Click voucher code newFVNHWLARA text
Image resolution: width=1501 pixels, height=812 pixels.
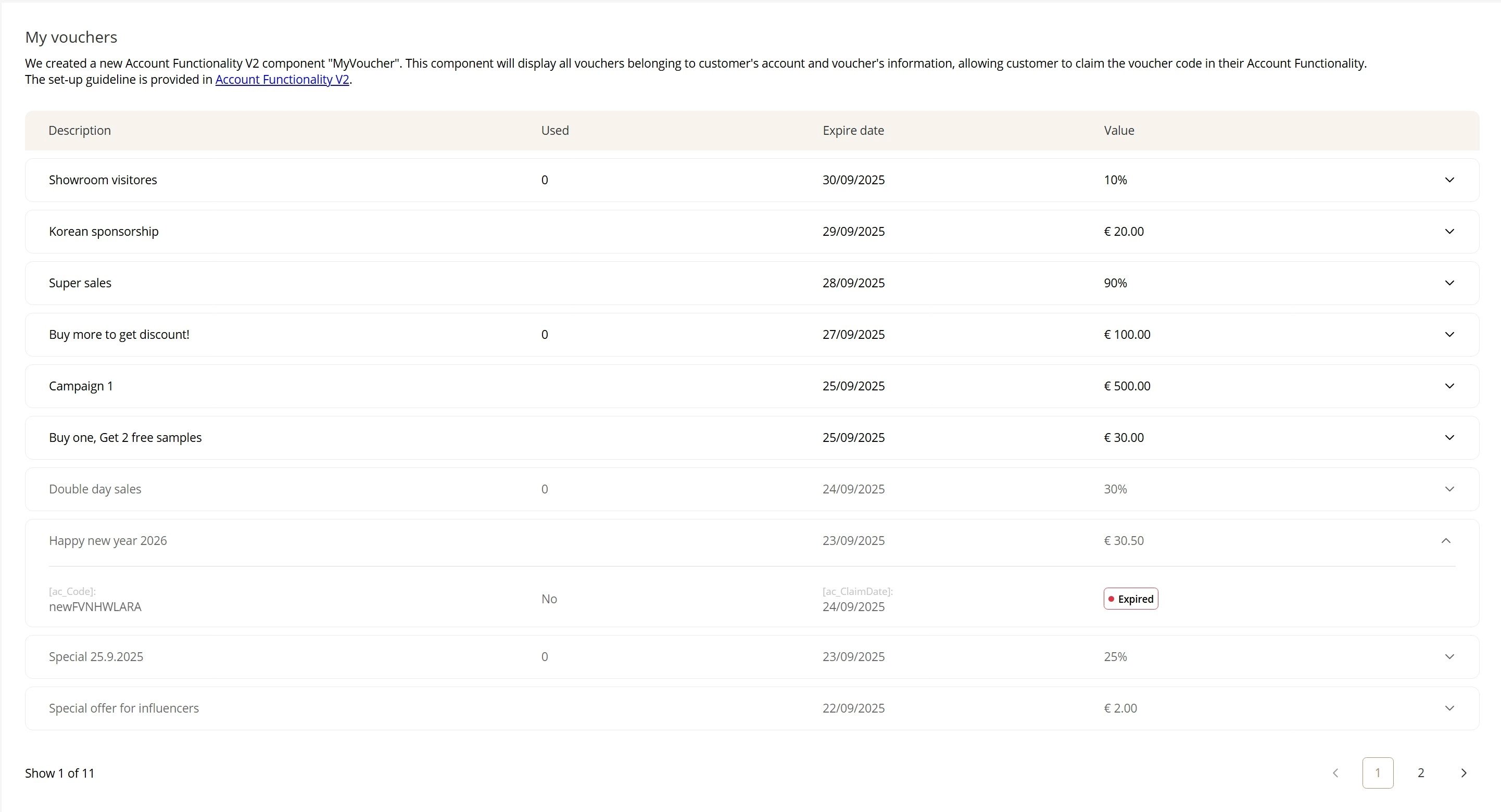pyautogui.click(x=95, y=607)
